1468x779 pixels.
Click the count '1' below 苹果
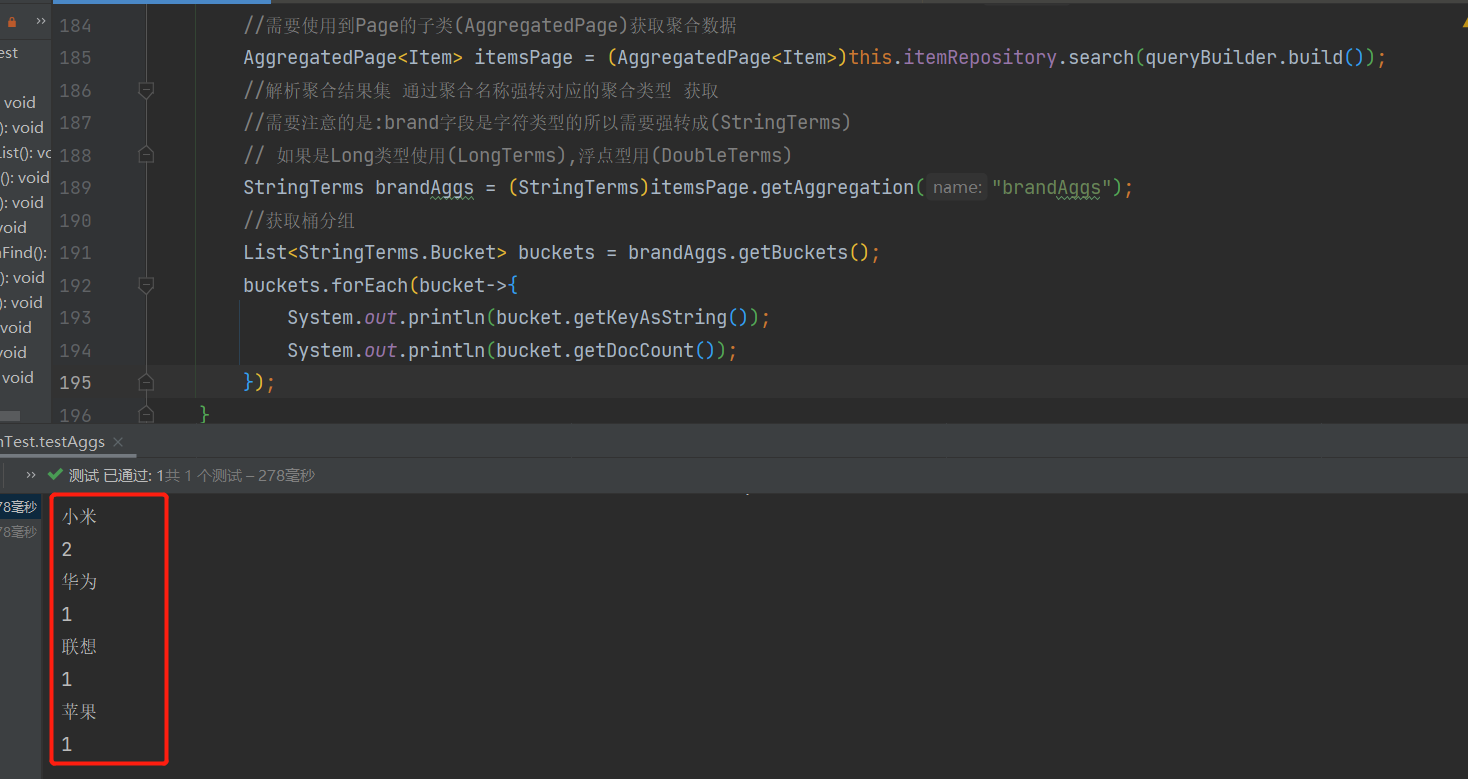pos(67,744)
